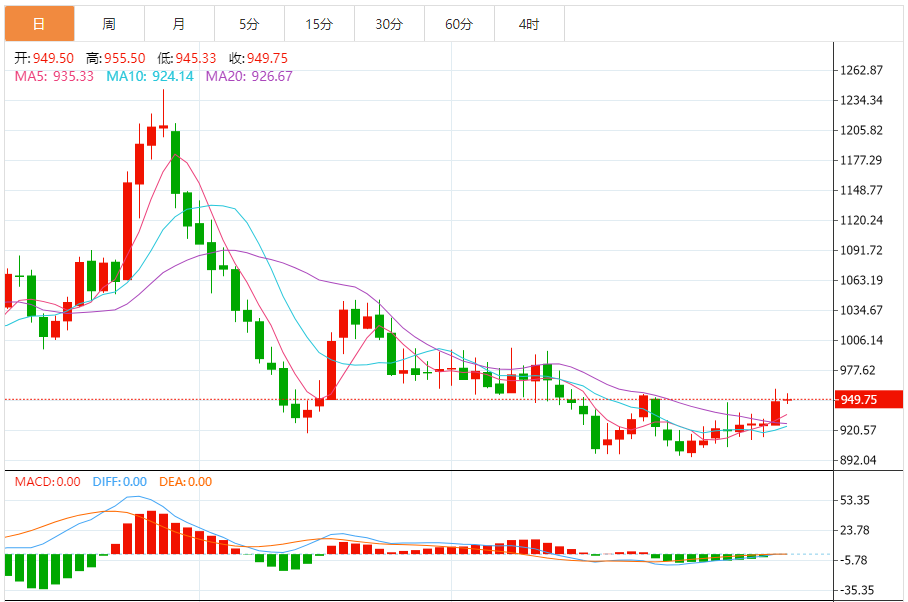The height and width of the screenshot is (602, 908).
Task: Open the 4时 interval tab
Action: coord(529,24)
